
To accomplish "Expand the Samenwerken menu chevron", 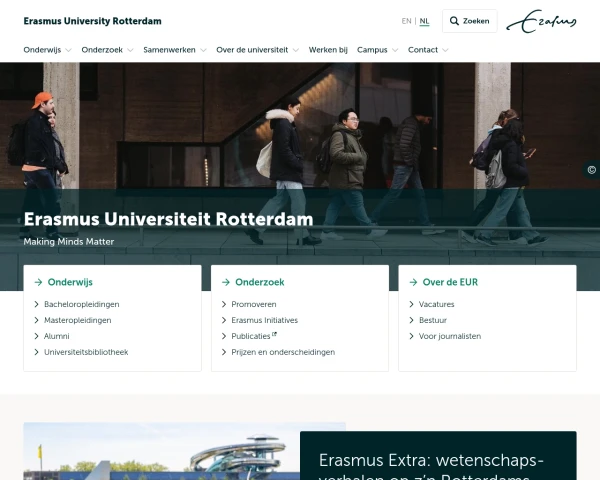I will [x=203, y=50].
